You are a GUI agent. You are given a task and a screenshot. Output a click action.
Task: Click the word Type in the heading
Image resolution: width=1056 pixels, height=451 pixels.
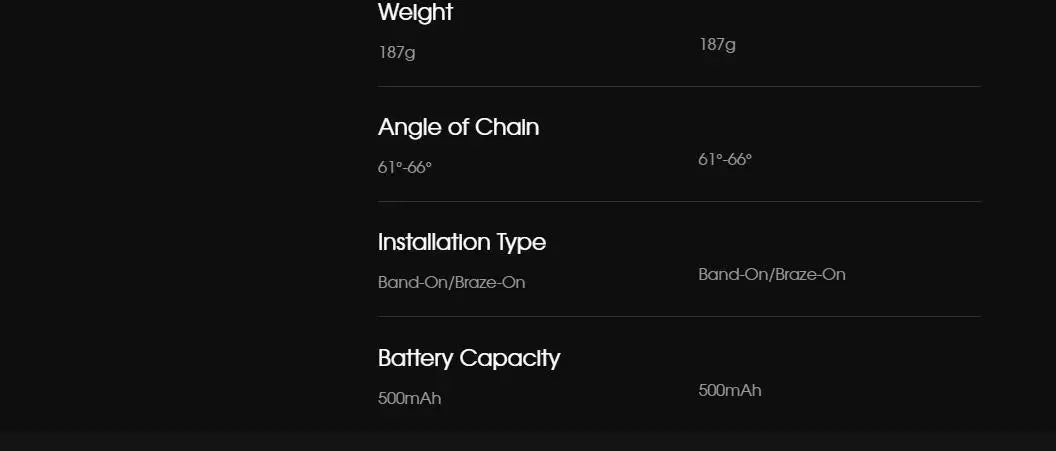tap(521, 243)
